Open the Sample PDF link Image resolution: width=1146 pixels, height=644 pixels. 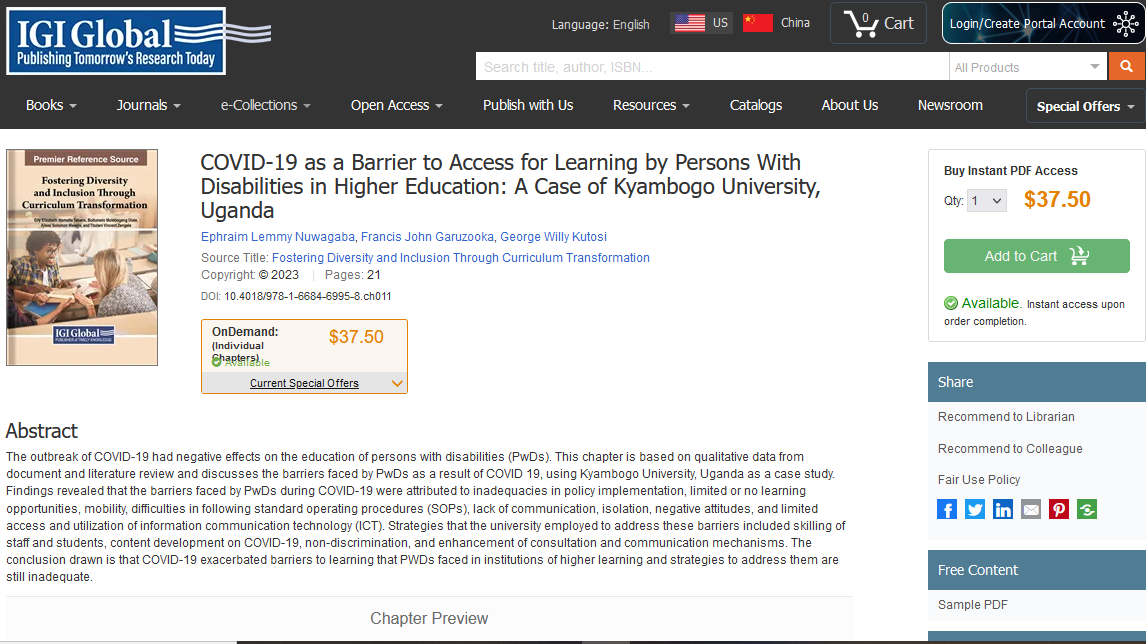click(x=972, y=605)
